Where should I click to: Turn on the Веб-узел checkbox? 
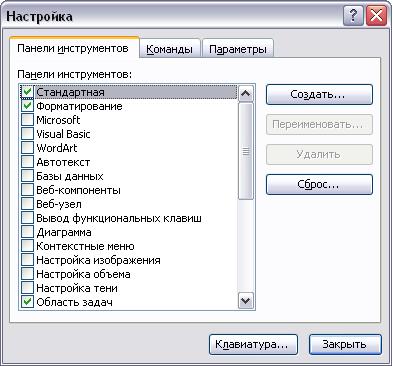tap(27, 204)
